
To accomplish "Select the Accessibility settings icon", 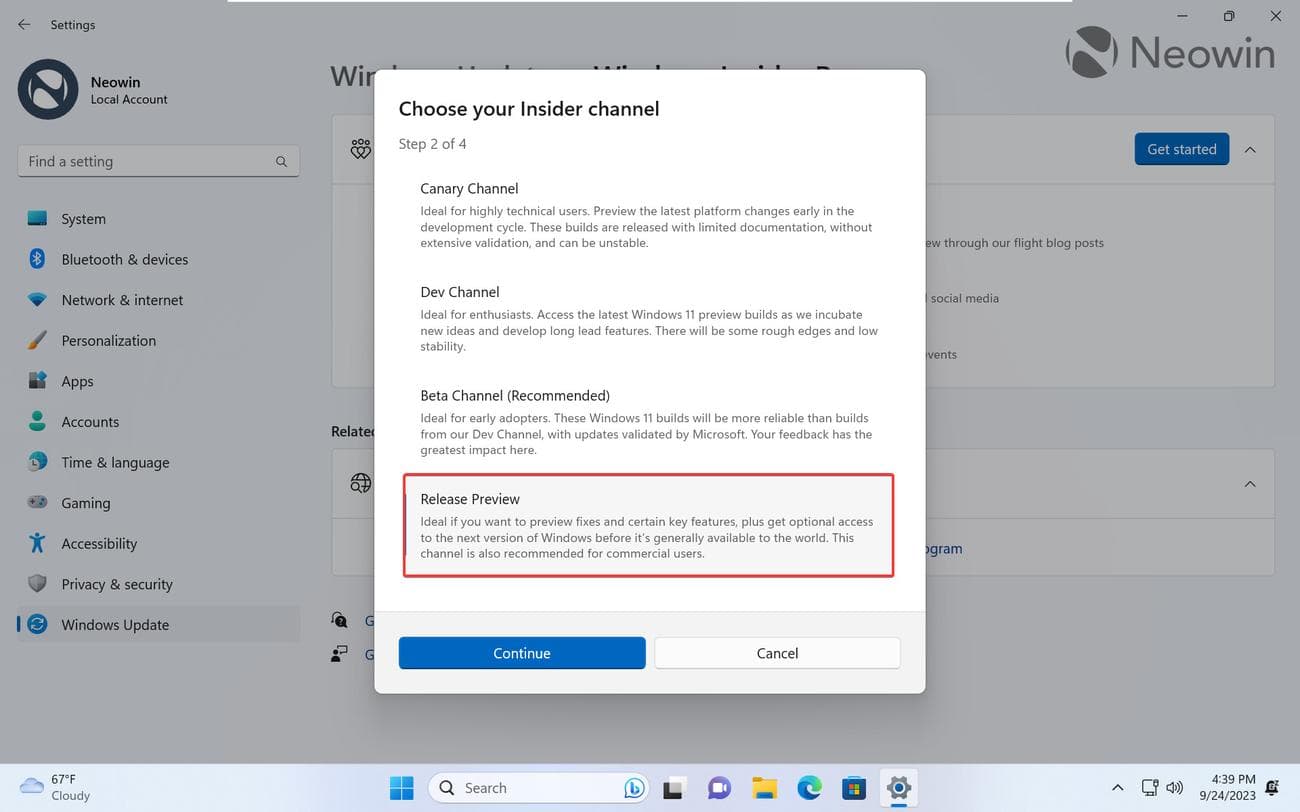I will click(x=38, y=543).
